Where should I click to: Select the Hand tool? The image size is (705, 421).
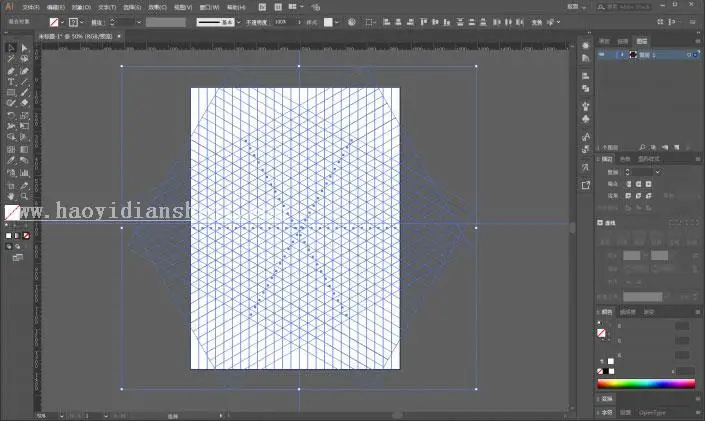11,197
